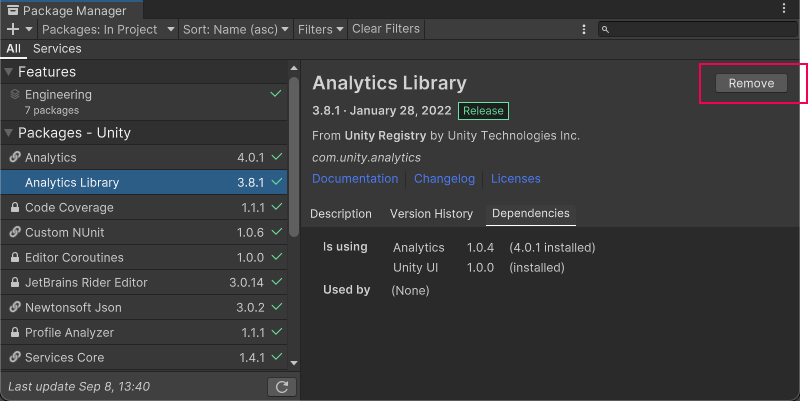Open the Changelog link
This screenshot has width=810, height=401.
tap(444, 179)
